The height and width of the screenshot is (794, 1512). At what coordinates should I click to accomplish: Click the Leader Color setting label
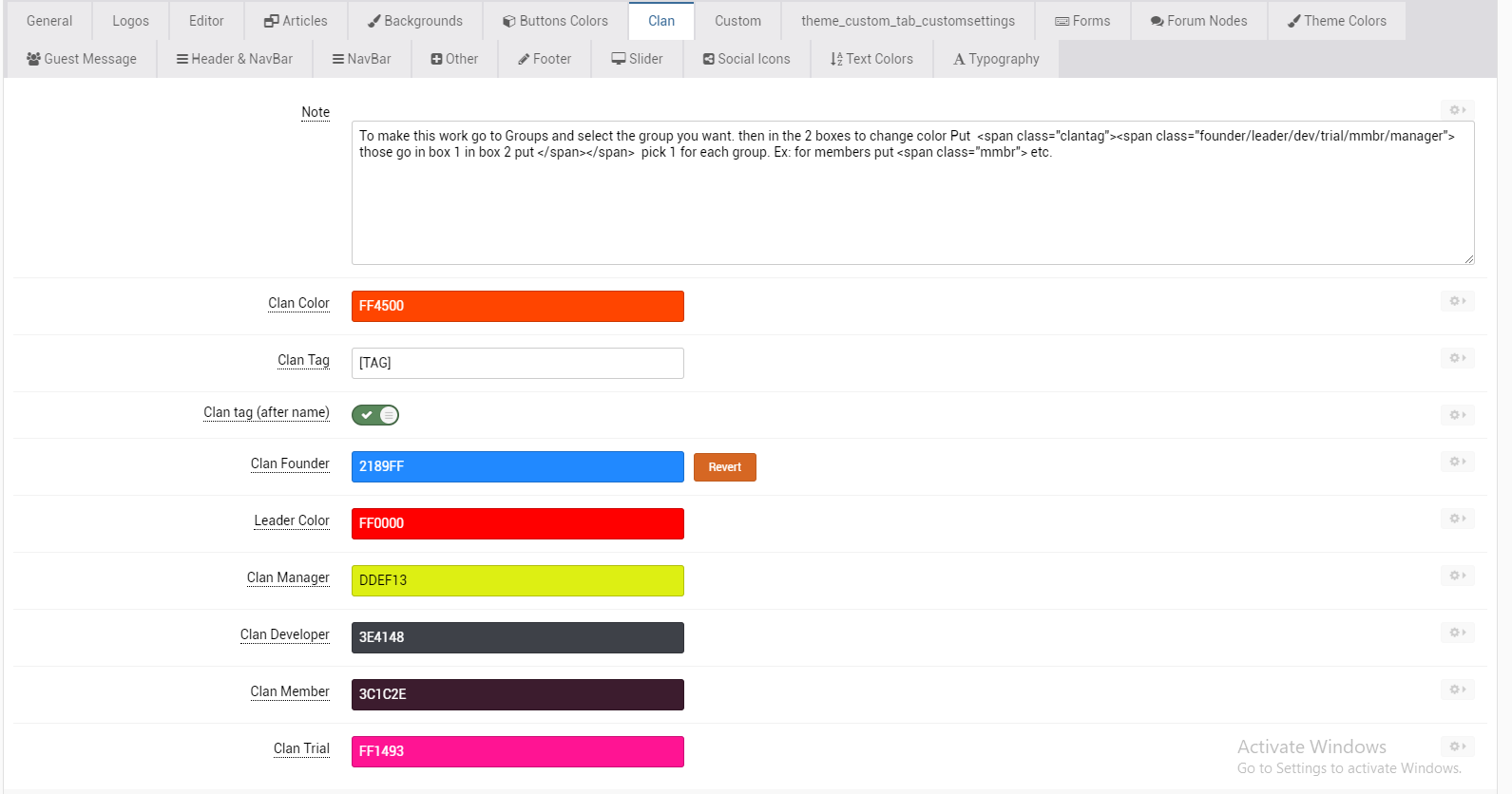point(292,520)
